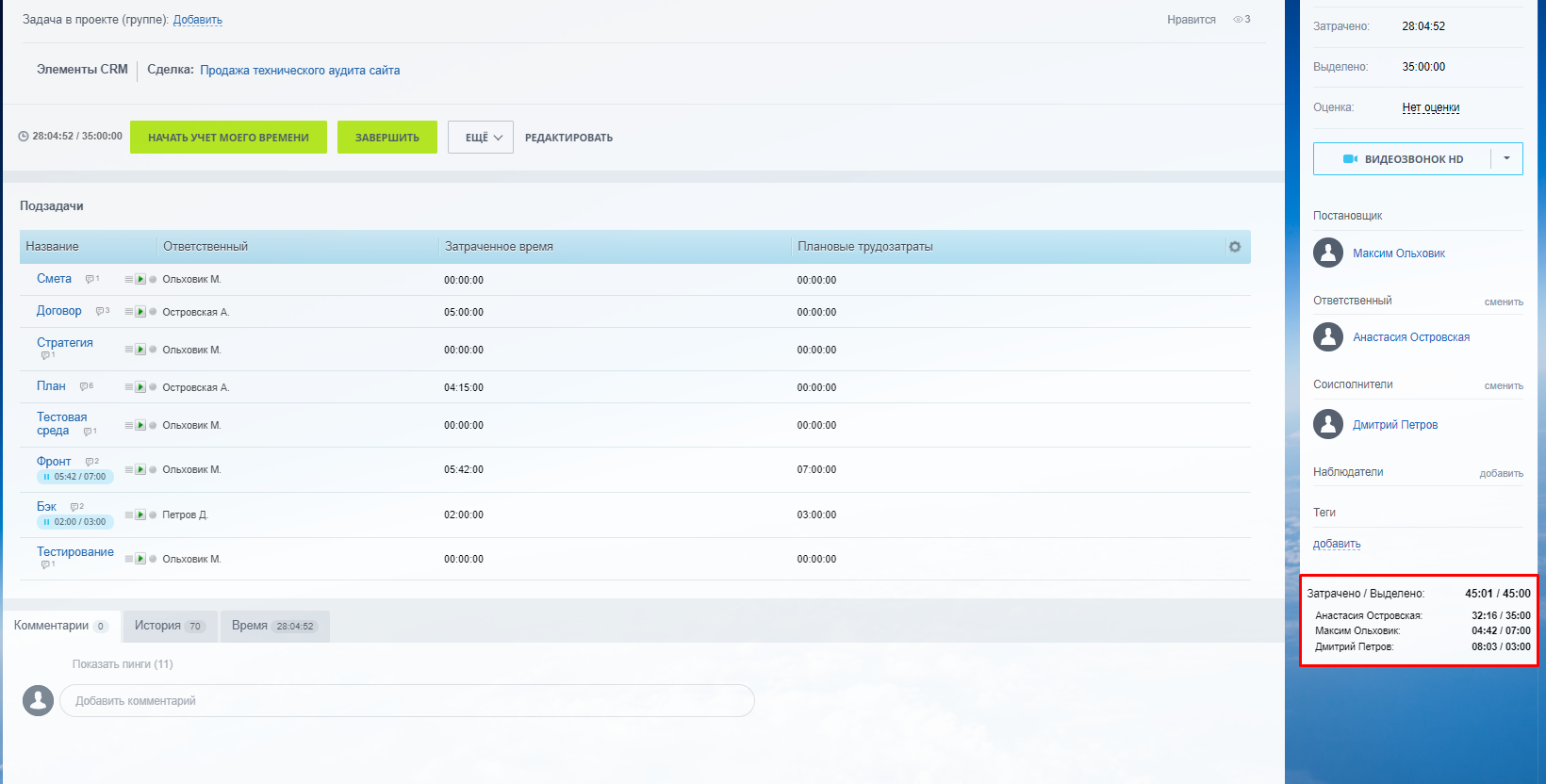Open the row menu for the Договор subtask
Image resolution: width=1546 pixels, height=784 pixels.
click(129, 312)
